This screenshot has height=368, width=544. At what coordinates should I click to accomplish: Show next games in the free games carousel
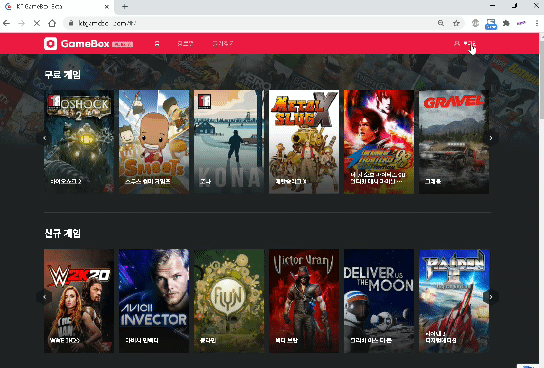pyautogui.click(x=491, y=138)
